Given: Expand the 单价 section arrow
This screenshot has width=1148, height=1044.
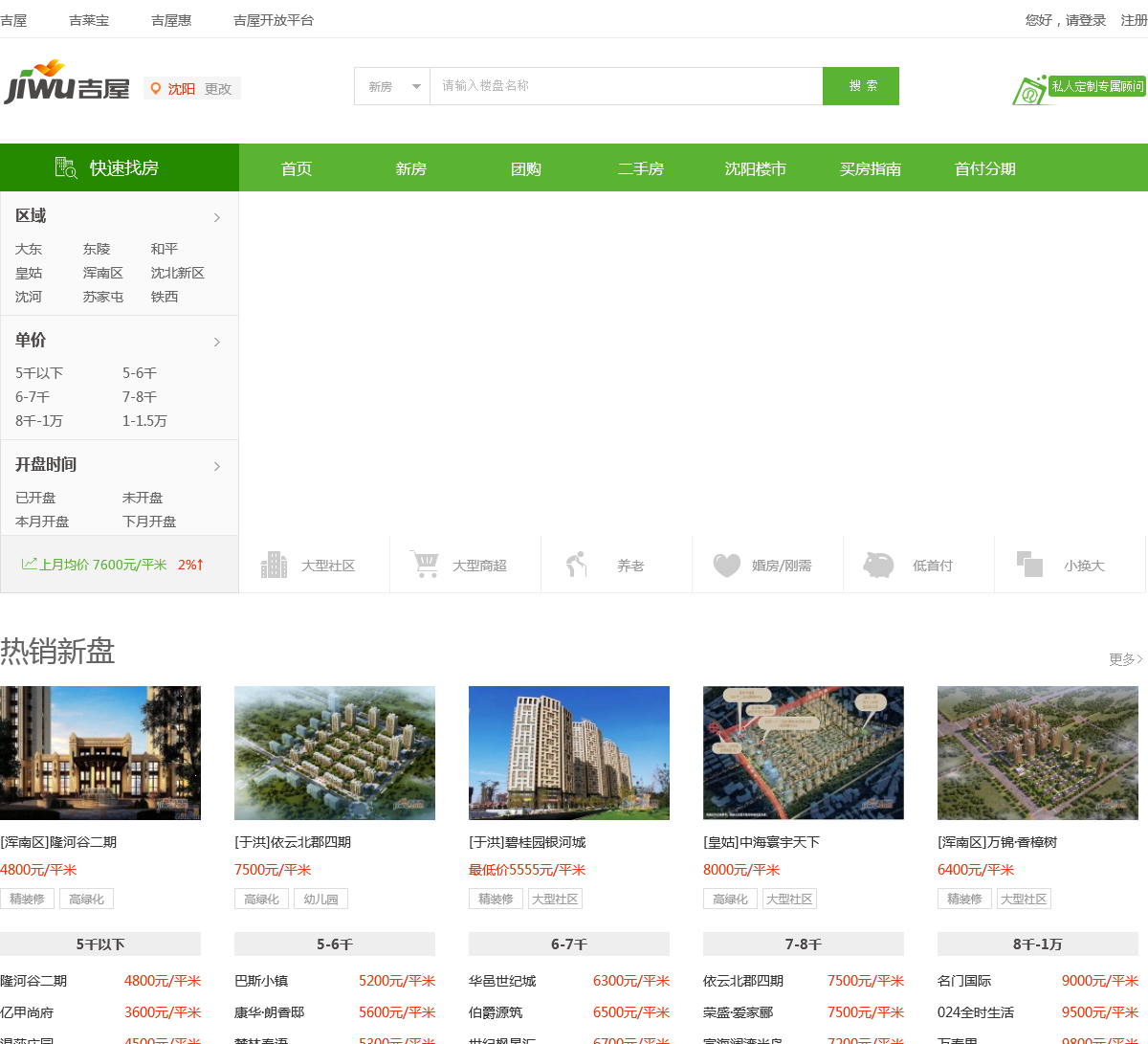Looking at the screenshot, I should tap(217, 342).
